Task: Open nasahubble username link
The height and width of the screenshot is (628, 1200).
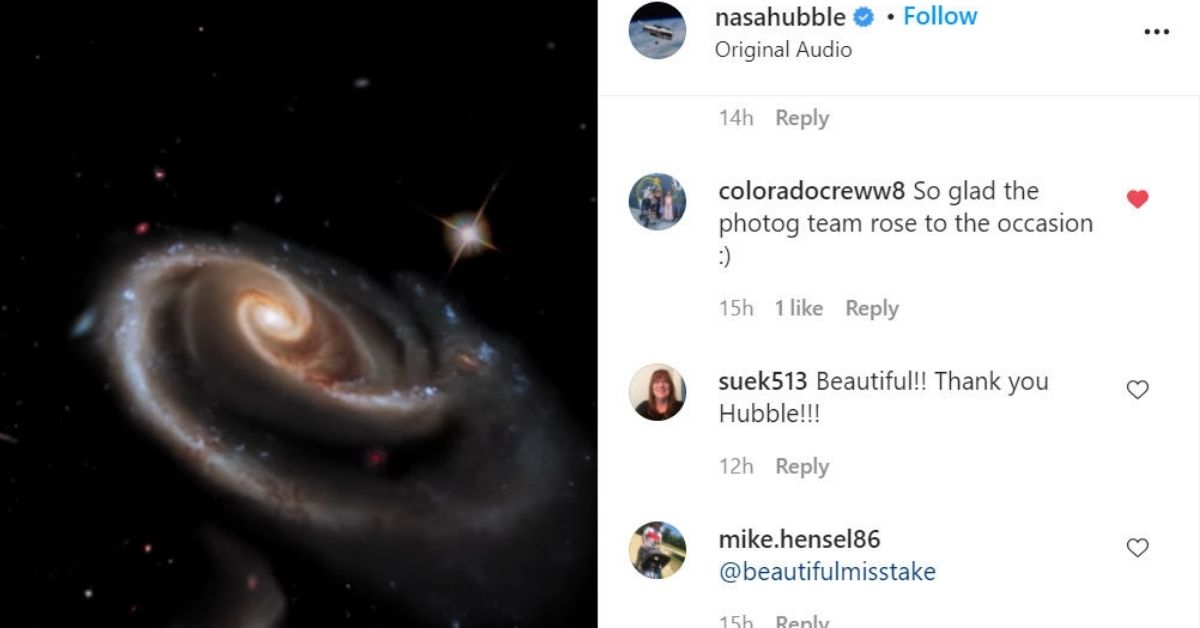Action: [780, 17]
